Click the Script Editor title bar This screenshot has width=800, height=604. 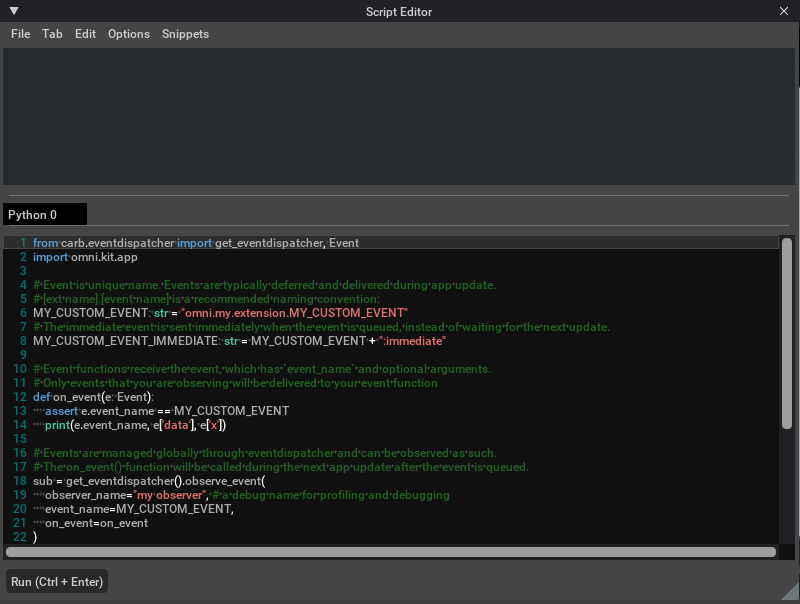(400, 11)
